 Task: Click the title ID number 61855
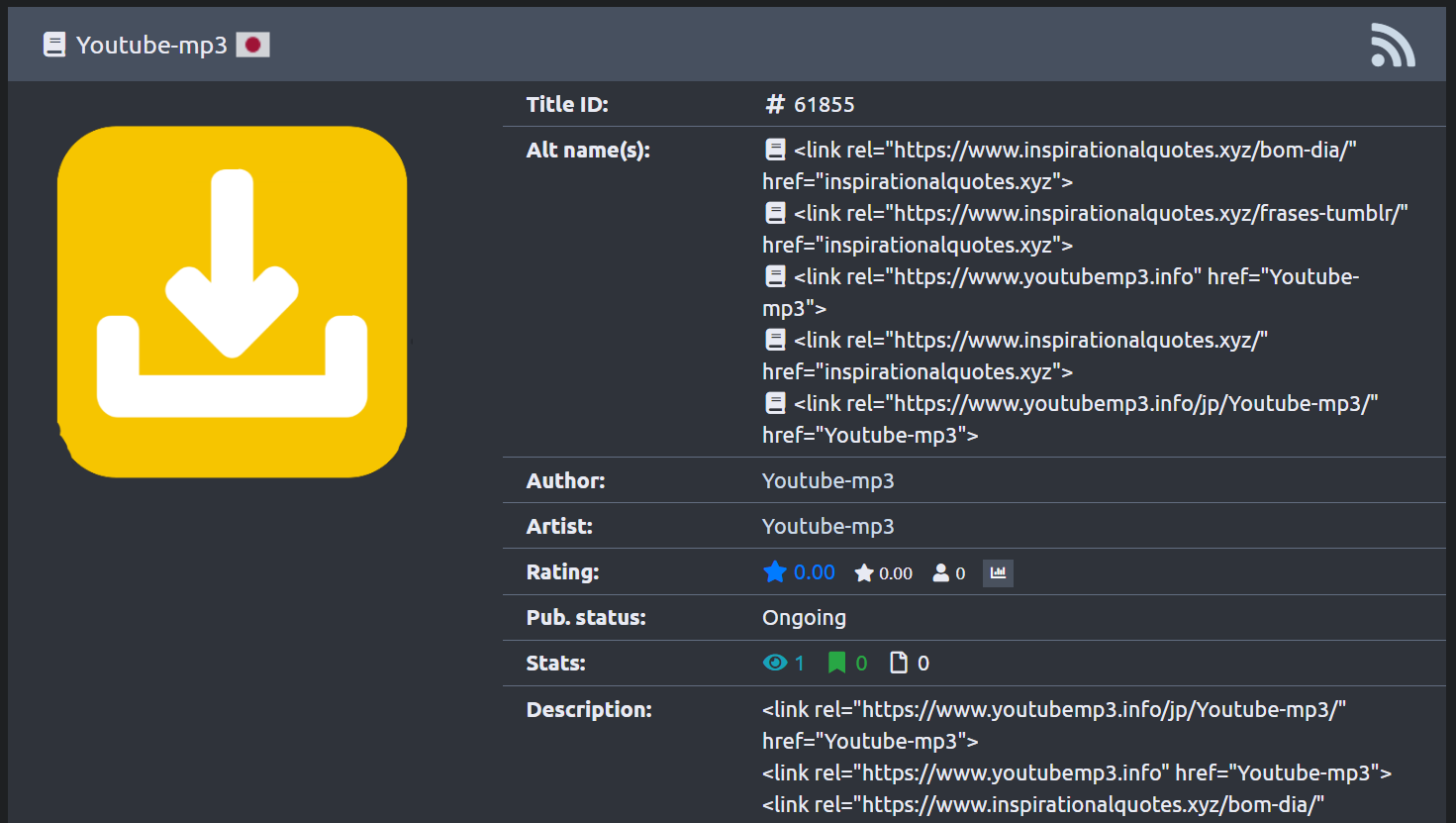click(x=824, y=104)
